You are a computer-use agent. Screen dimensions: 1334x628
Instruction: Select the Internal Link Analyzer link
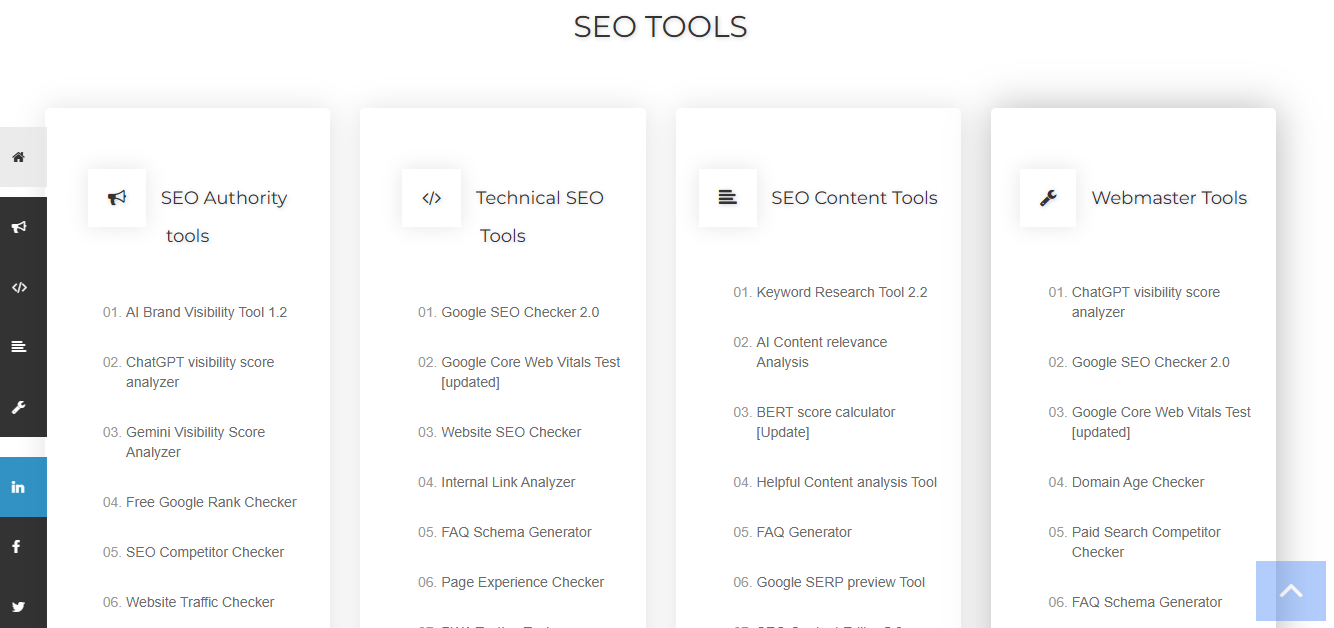(x=508, y=482)
